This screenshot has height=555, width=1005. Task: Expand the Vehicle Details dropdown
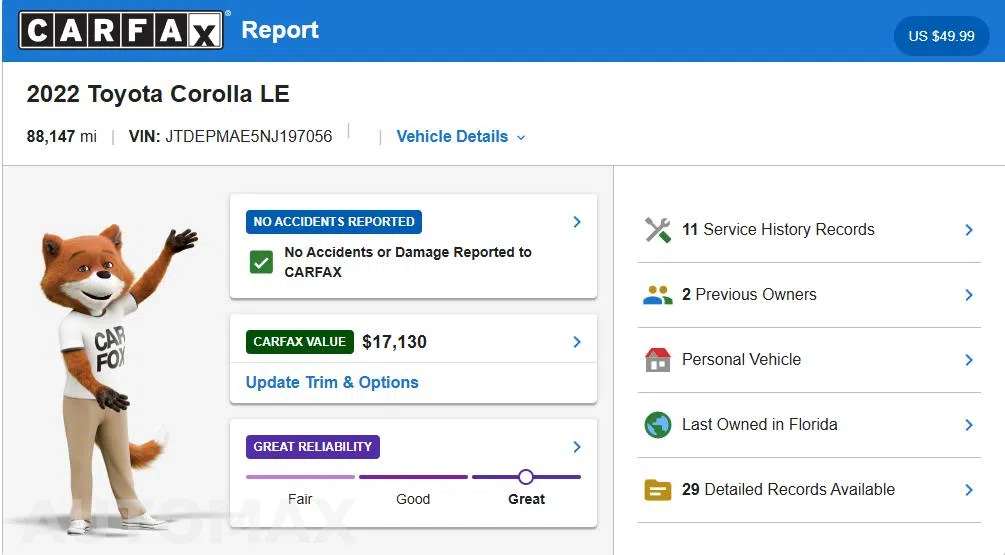tap(461, 137)
